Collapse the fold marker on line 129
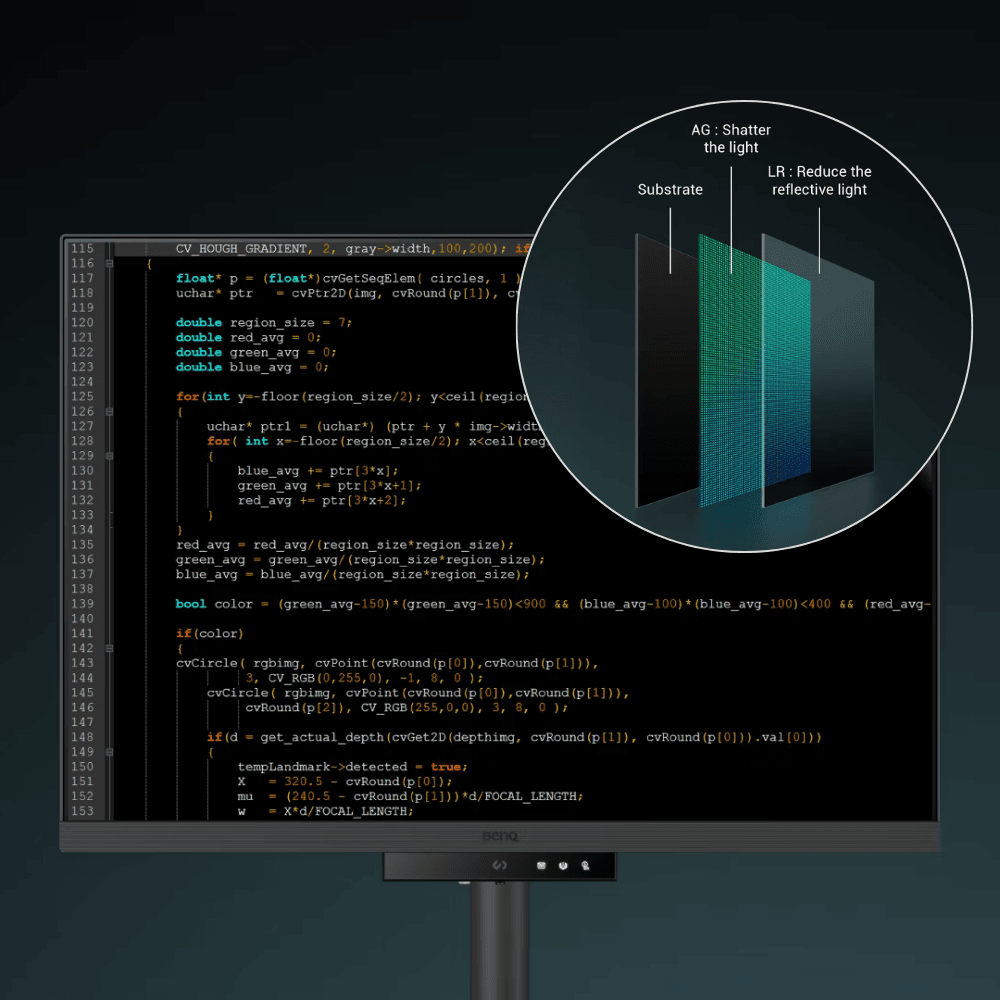Viewport: 1000px width, 1000px height. (110, 456)
